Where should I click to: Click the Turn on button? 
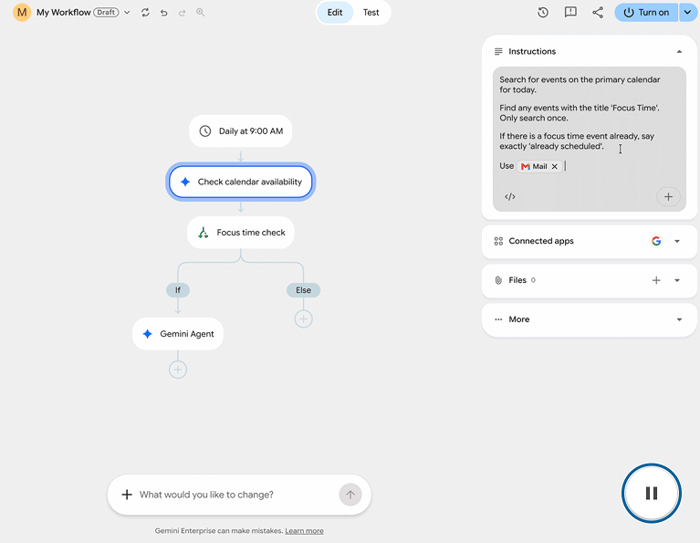pyautogui.click(x=646, y=13)
